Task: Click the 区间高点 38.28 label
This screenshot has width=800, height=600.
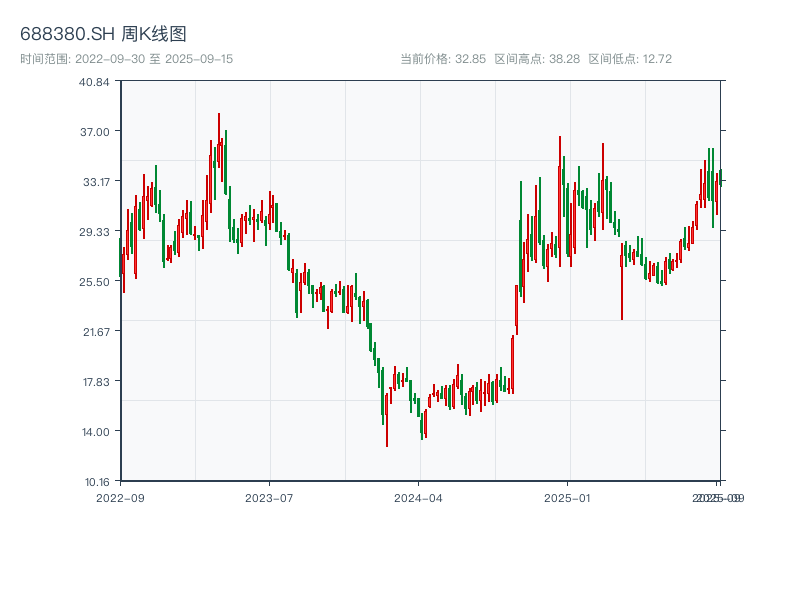Action: pos(537,59)
